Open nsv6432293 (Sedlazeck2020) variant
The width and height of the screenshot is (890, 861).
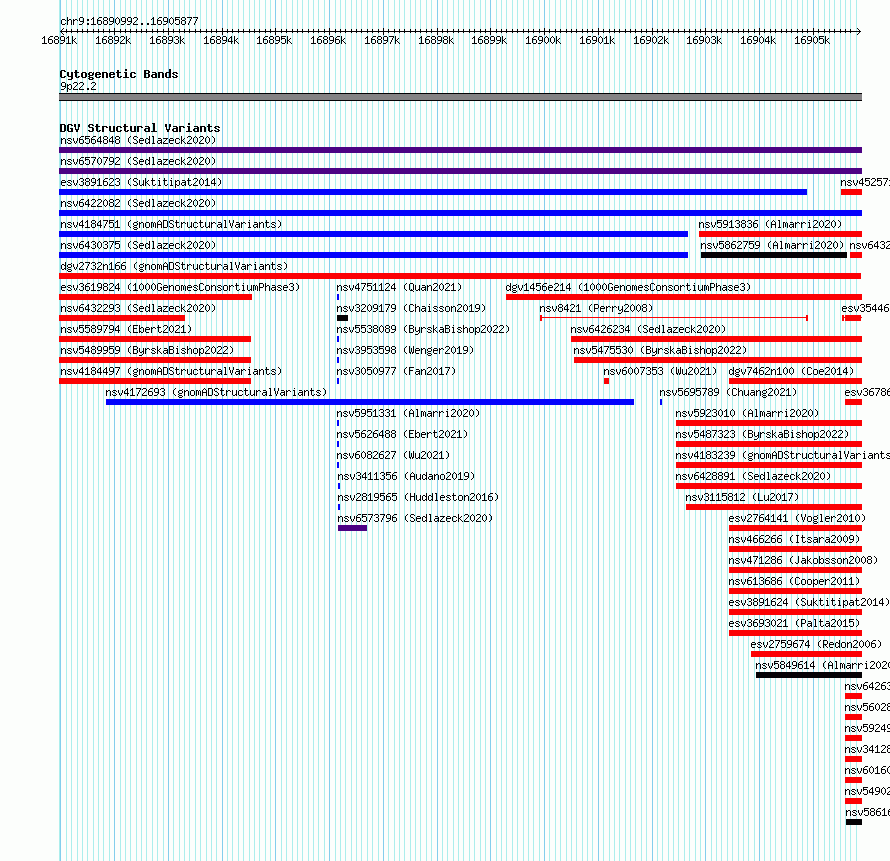(x=138, y=308)
